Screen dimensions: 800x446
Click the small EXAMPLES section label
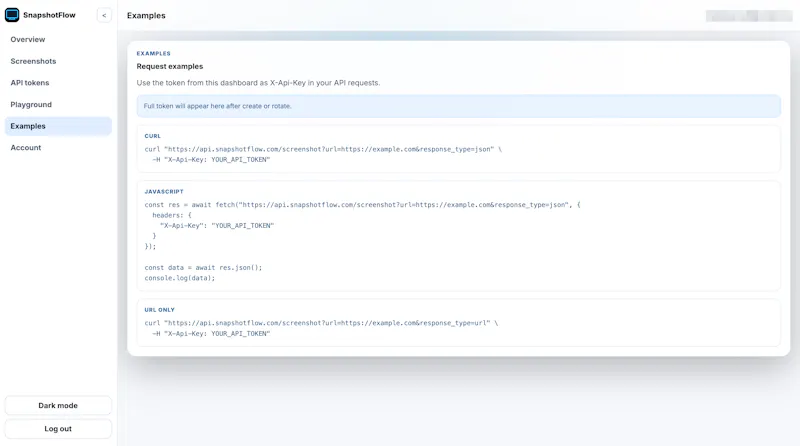[x=154, y=54]
